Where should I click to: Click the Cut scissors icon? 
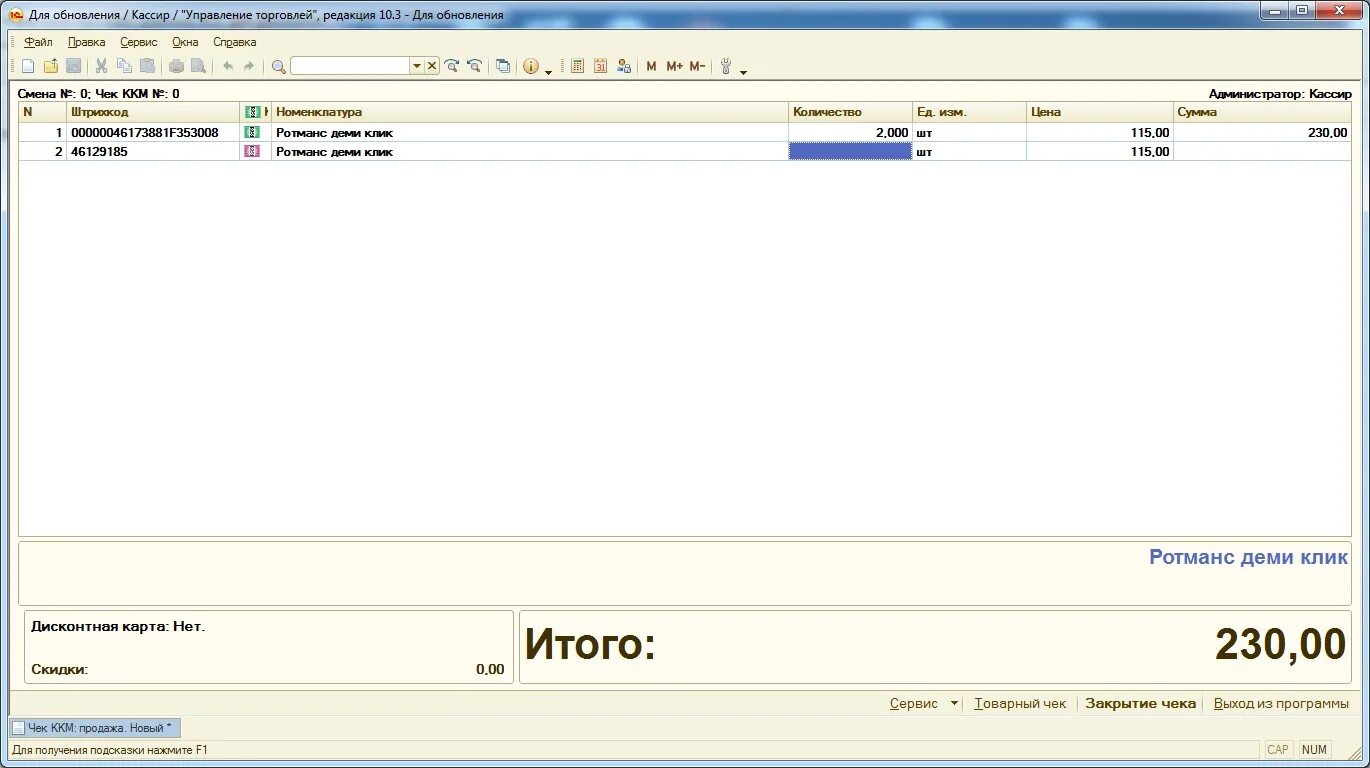(x=101, y=66)
